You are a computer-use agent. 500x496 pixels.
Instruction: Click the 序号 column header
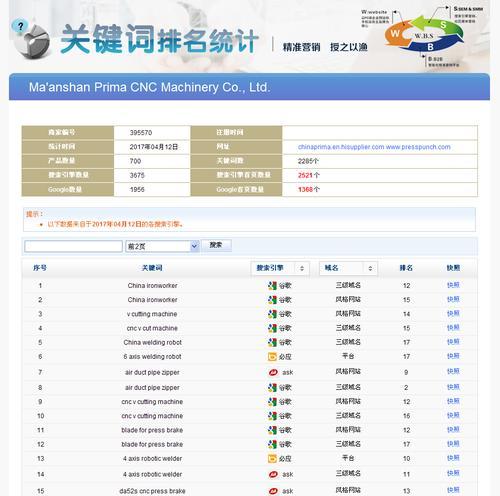(x=40, y=268)
